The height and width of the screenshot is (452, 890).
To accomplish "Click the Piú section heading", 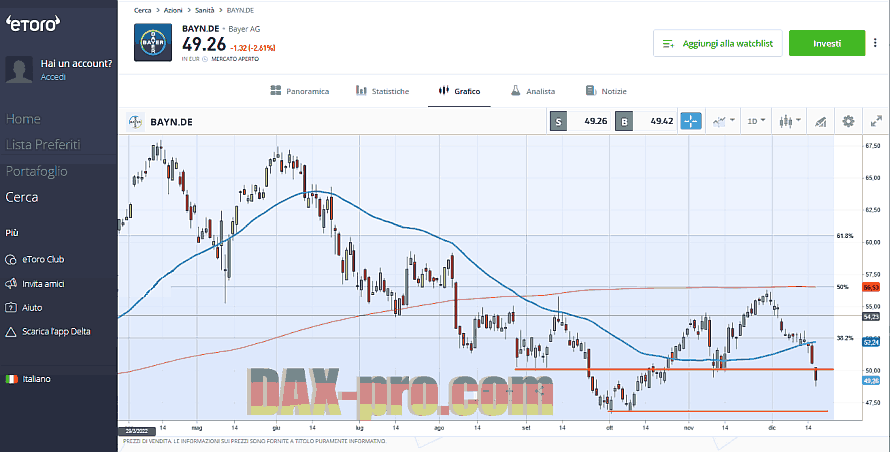I will point(12,233).
